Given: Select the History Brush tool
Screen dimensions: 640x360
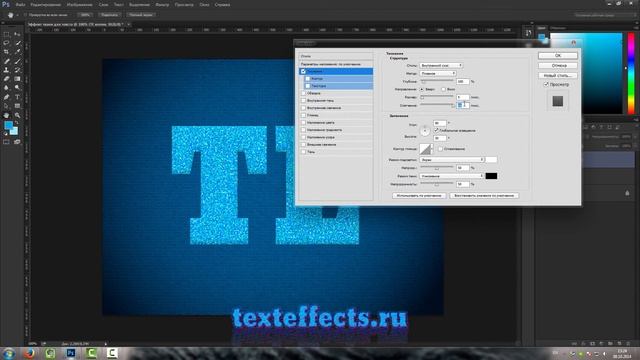Looking at the screenshot, I should coord(17,70).
